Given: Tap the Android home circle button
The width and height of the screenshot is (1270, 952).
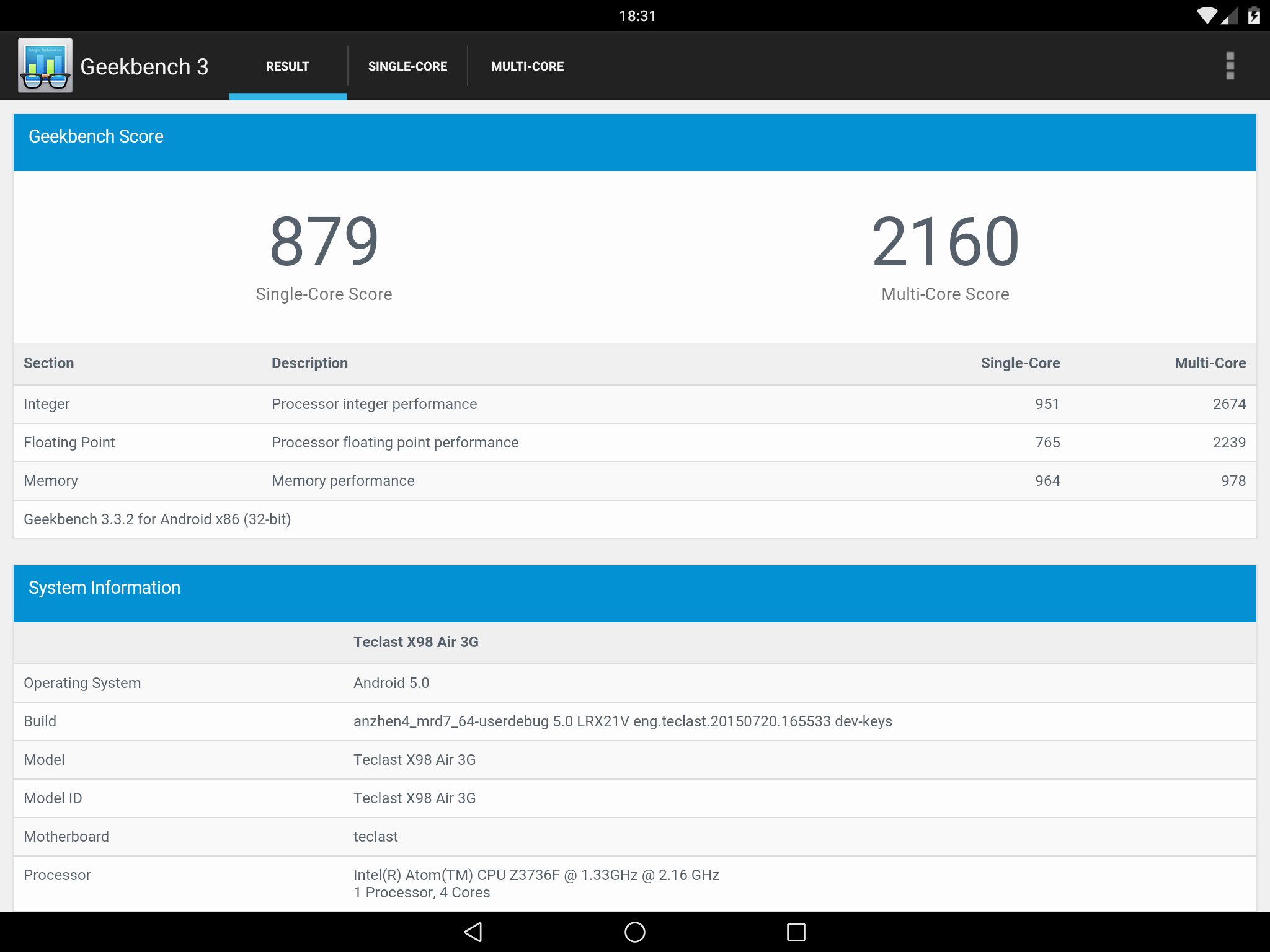Looking at the screenshot, I should tap(635, 932).
